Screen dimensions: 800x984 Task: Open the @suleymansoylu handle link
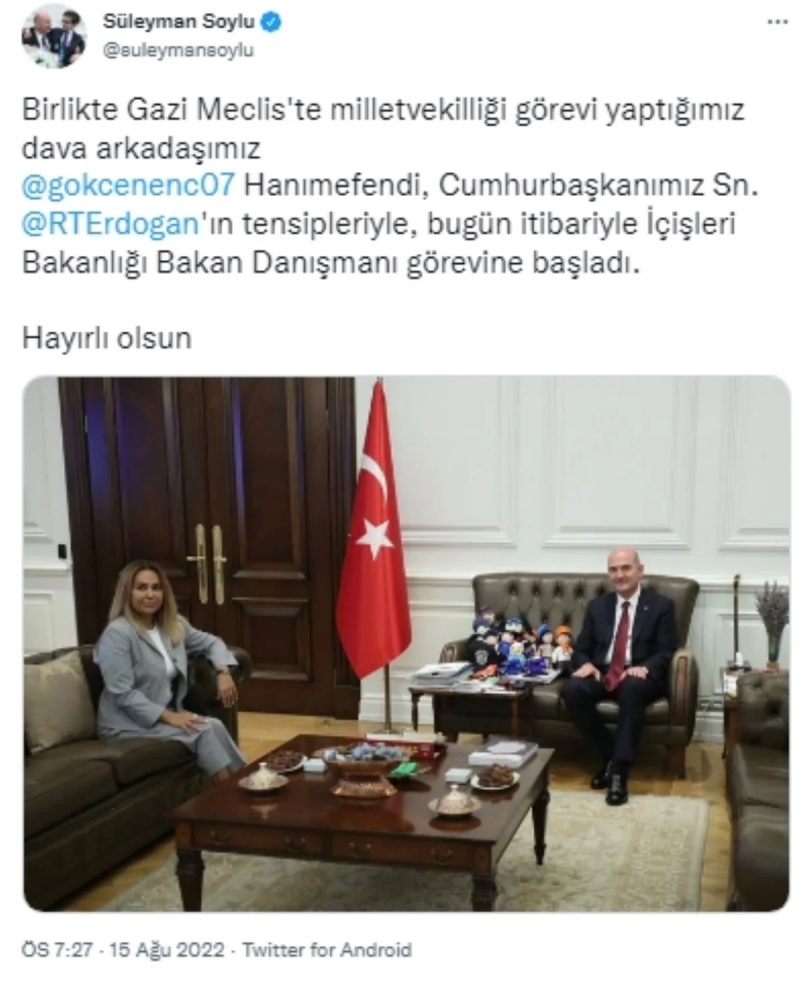pos(178,50)
